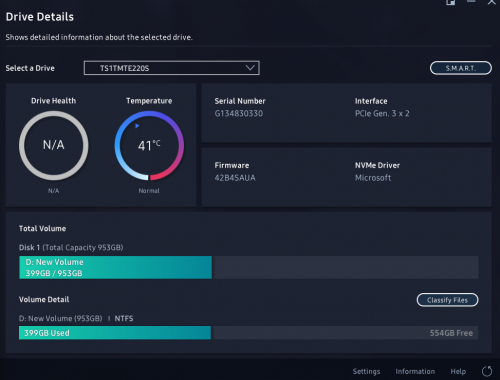This screenshot has width=500, height=380.
Task: Close the application window
Action: coord(492,2)
